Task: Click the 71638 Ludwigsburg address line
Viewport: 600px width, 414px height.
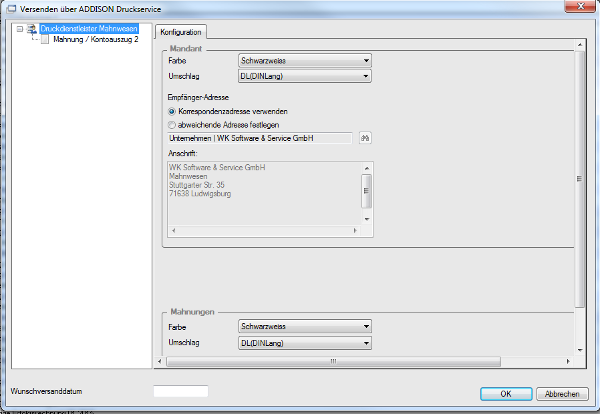Action: pyautogui.click(x=200, y=194)
